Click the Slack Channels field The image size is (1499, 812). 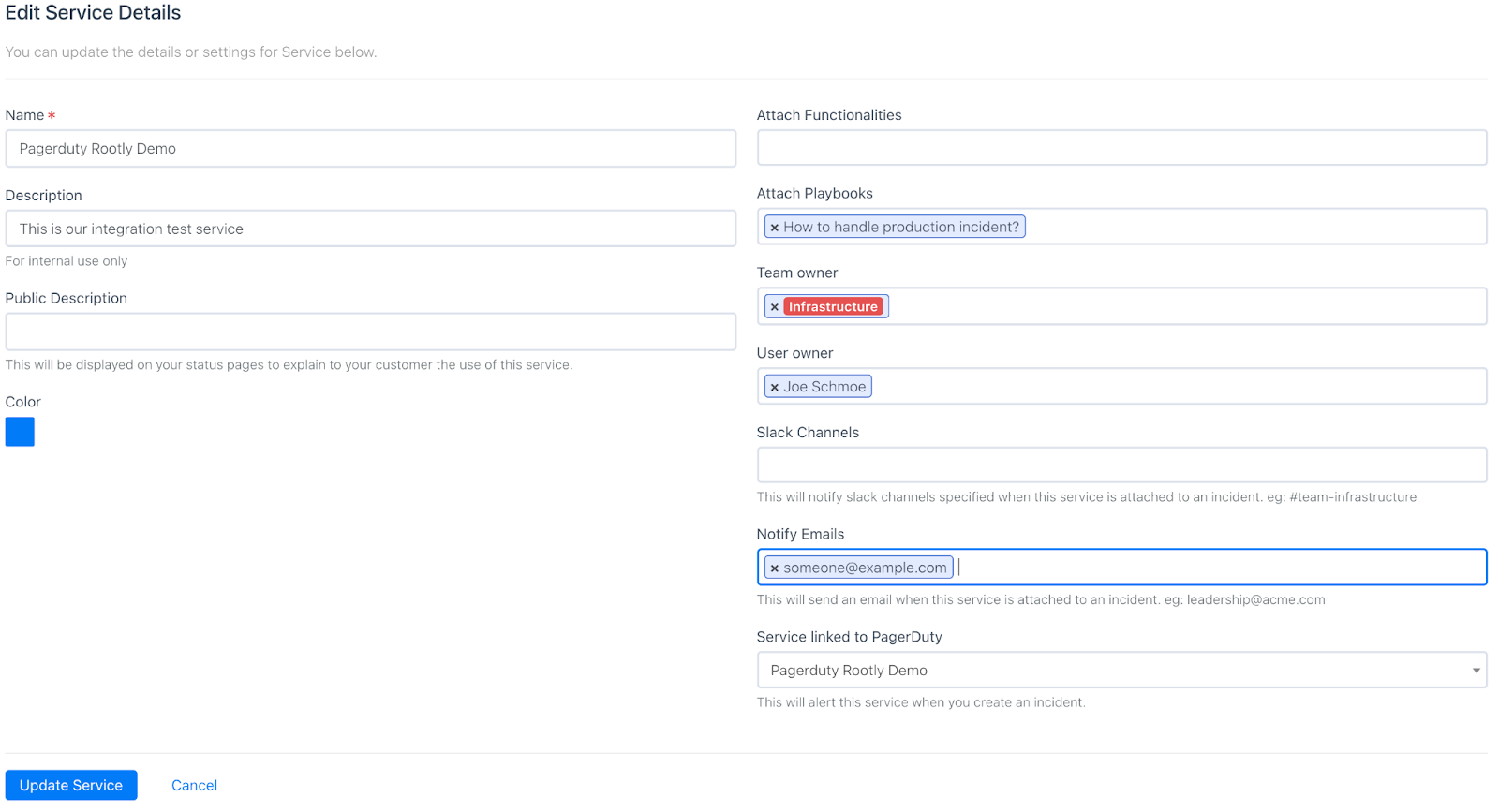(x=1121, y=465)
